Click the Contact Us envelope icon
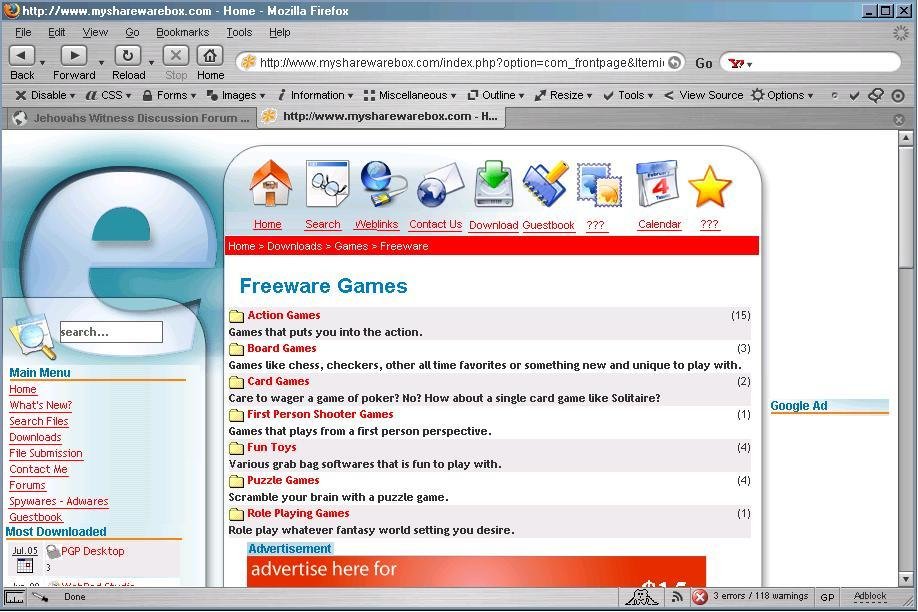 click(440, 185)
